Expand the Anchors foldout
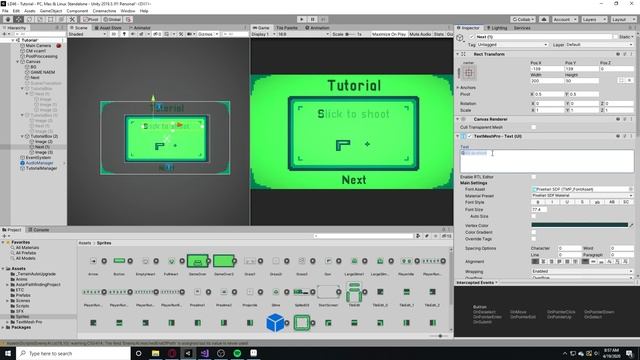Screen dimensions: 640x360 [458, 87]
